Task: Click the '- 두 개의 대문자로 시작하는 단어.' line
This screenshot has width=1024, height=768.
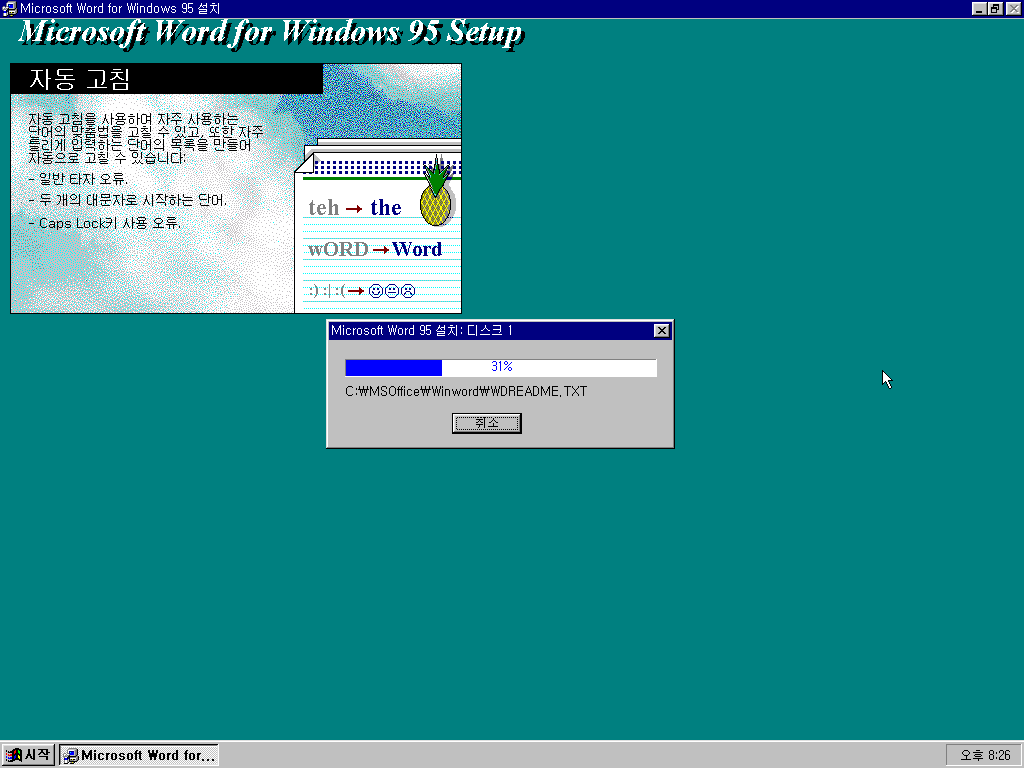Action: click(x=127, y=200)
